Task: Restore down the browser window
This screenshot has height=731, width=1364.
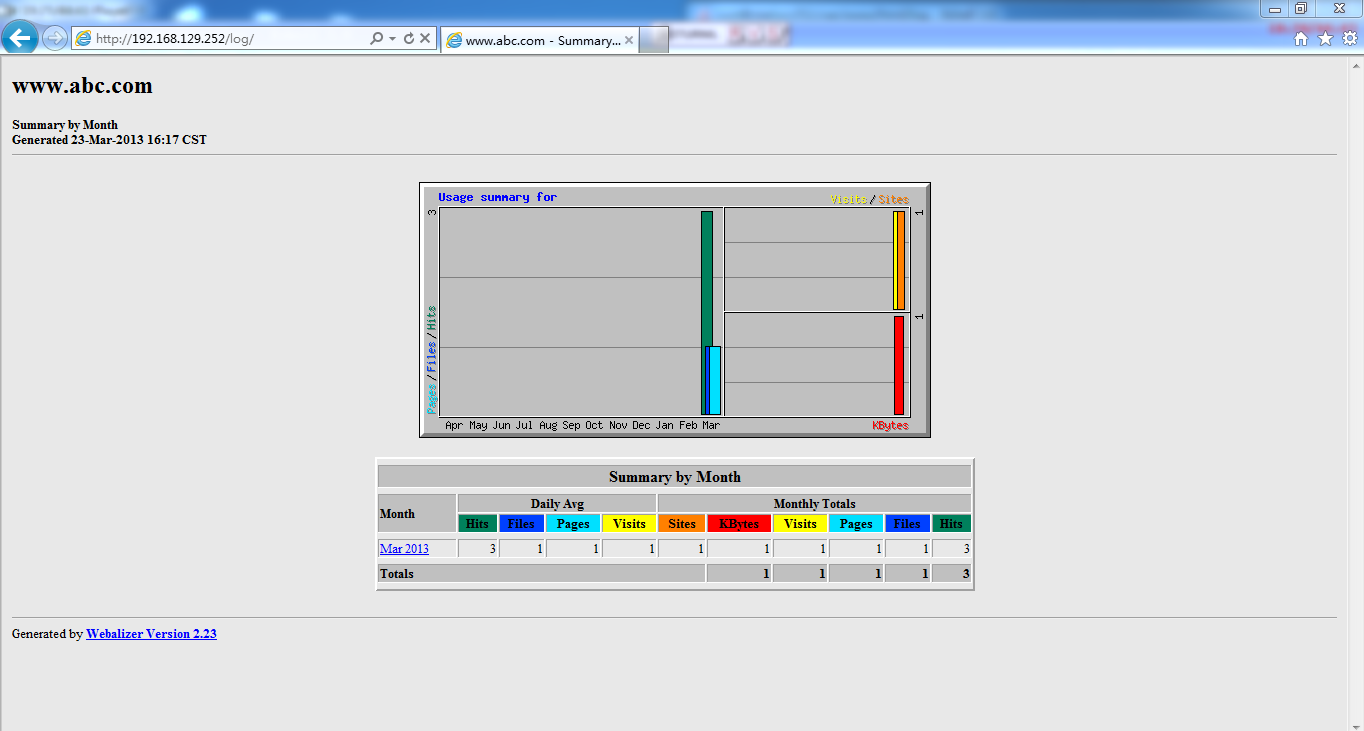Action: pos(1301,8)
